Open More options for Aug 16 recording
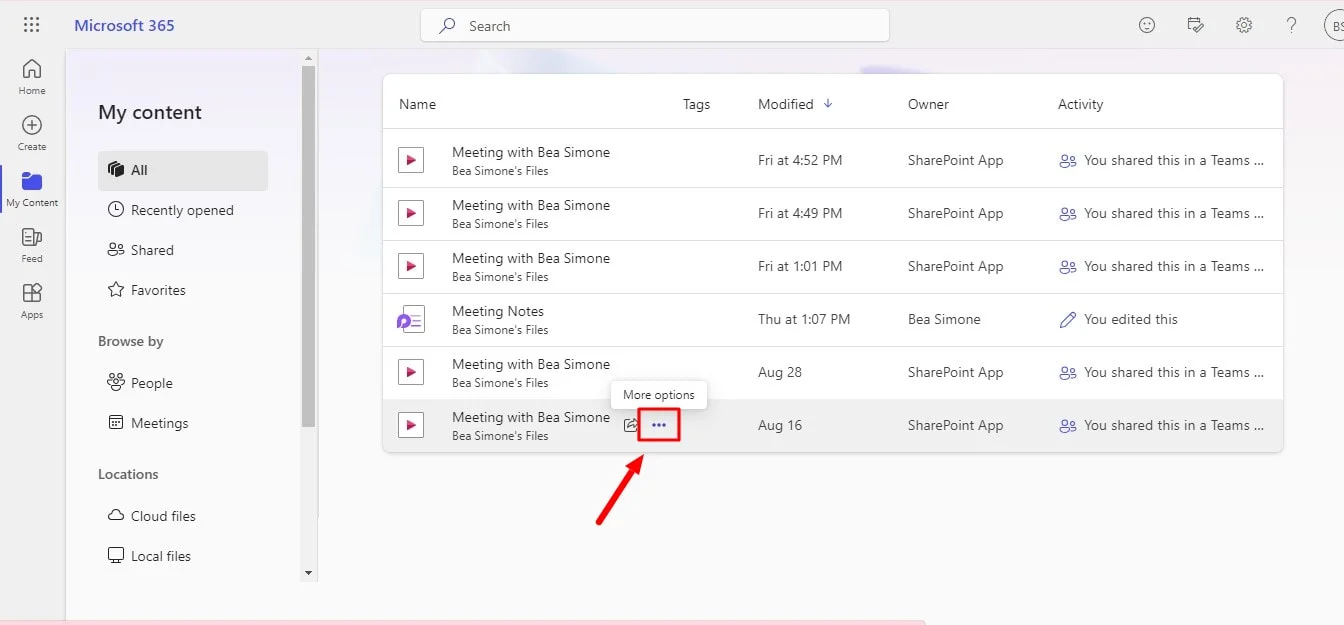Screen dimensions: 1344x625 659,425
